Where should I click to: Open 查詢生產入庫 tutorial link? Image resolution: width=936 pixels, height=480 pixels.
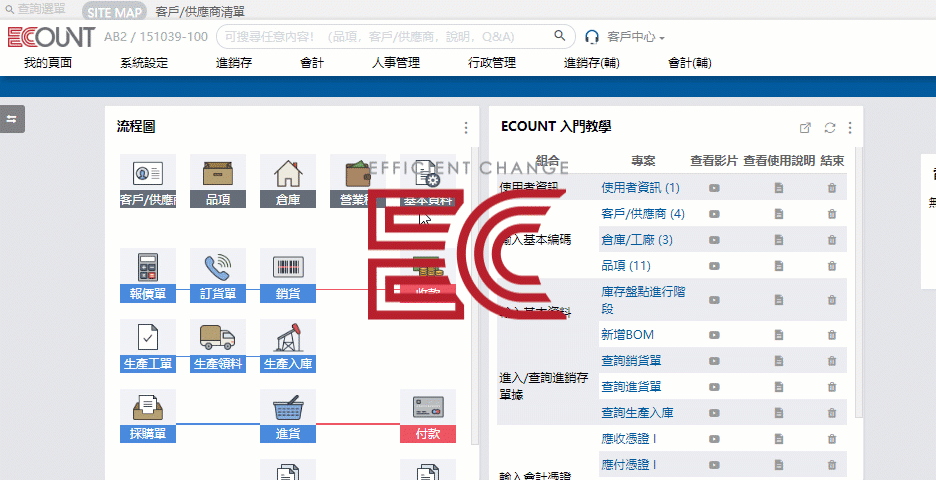(x=637, y=413)
